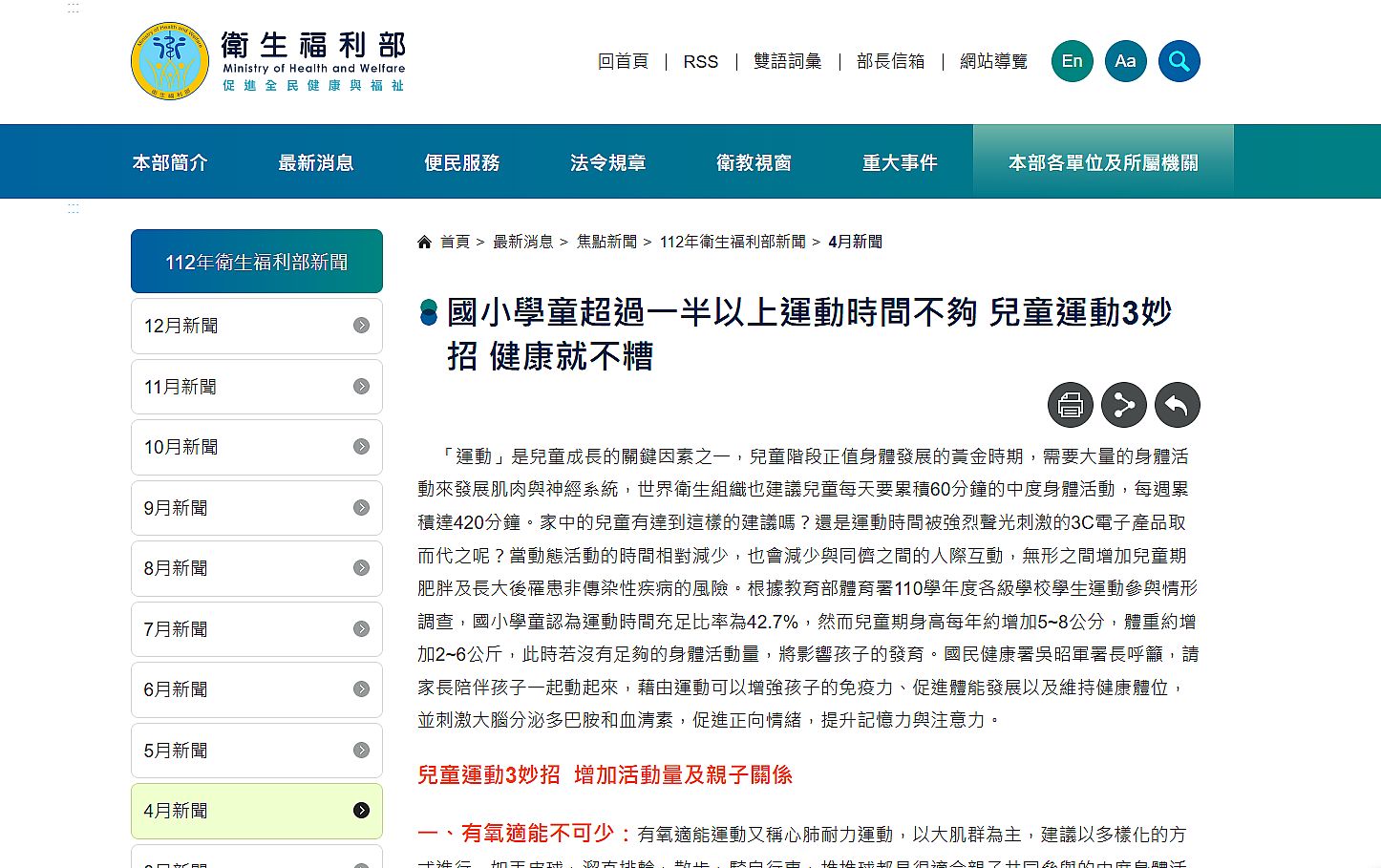Open the 衛教視窗 menu
Viewport: 1381px width, 868px height.
point(754,162)
